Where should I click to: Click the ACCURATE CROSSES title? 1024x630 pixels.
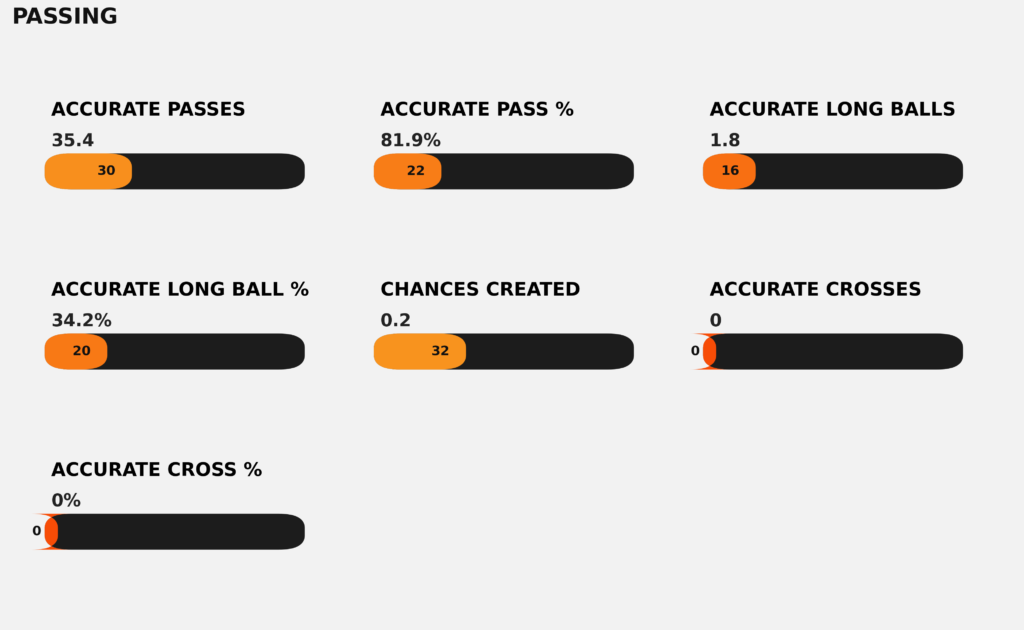pyautogui.click(x=815, y=290)
